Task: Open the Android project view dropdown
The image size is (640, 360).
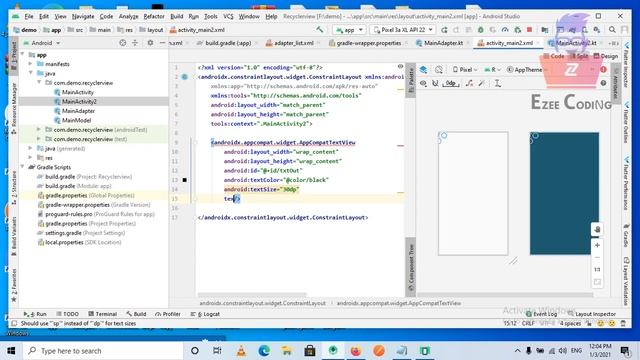Action: [42, 43]
